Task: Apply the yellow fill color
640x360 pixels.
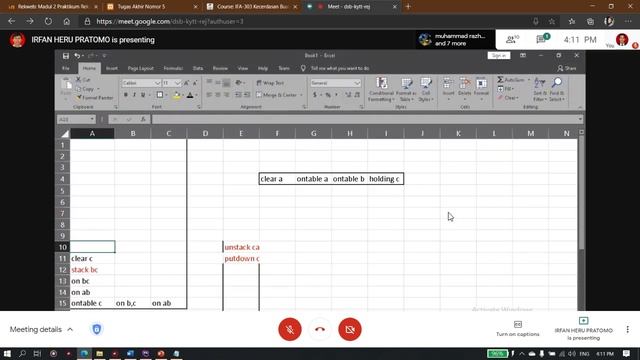Action: click(177, 95)
